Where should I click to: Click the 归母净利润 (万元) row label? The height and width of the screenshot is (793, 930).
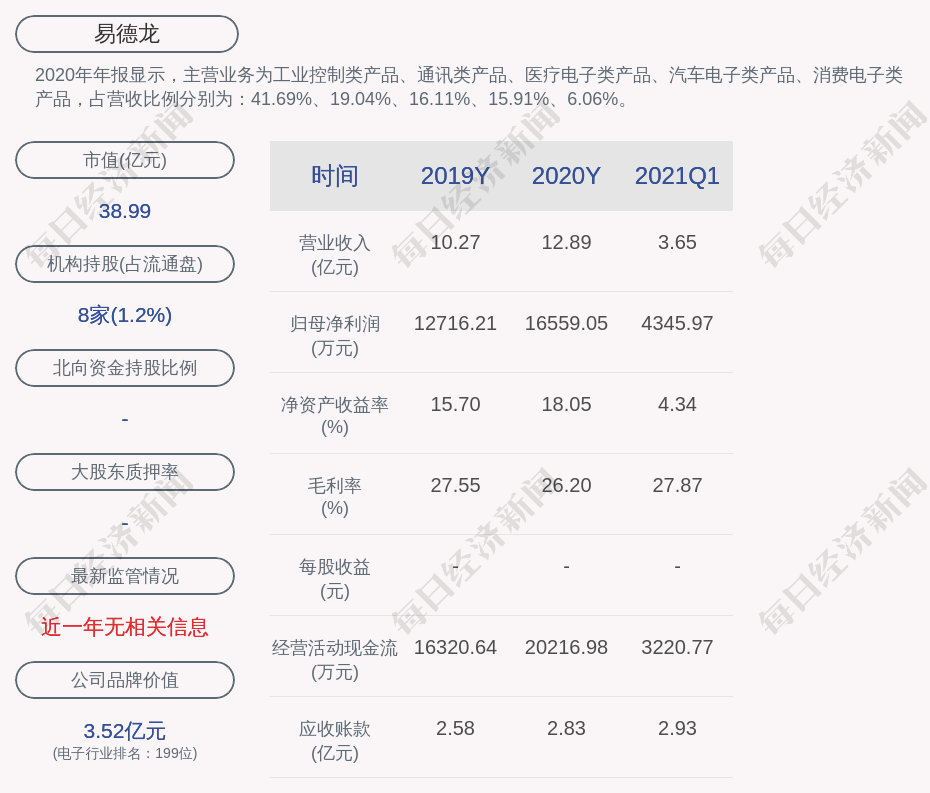click(335, 336)
